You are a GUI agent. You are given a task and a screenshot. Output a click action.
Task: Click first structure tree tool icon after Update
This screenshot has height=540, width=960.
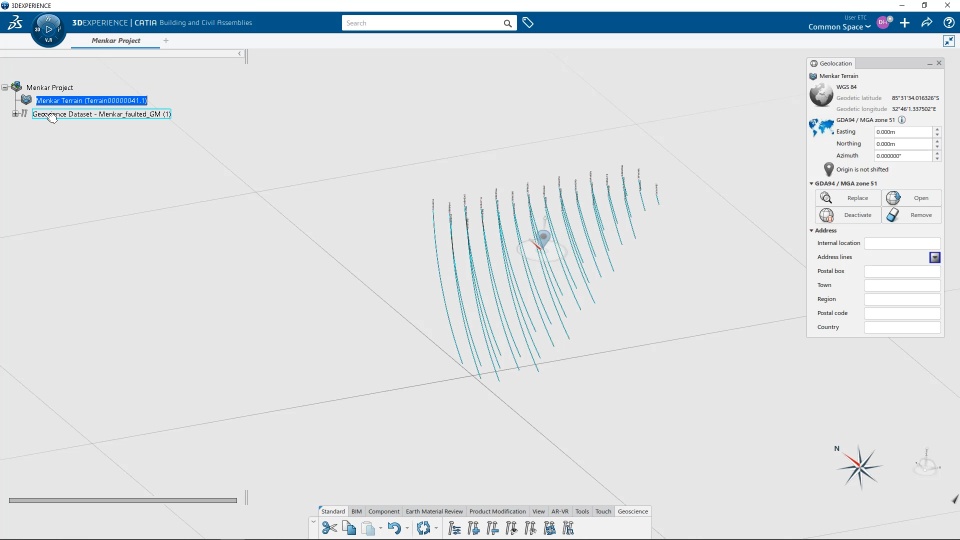(454, 528)
